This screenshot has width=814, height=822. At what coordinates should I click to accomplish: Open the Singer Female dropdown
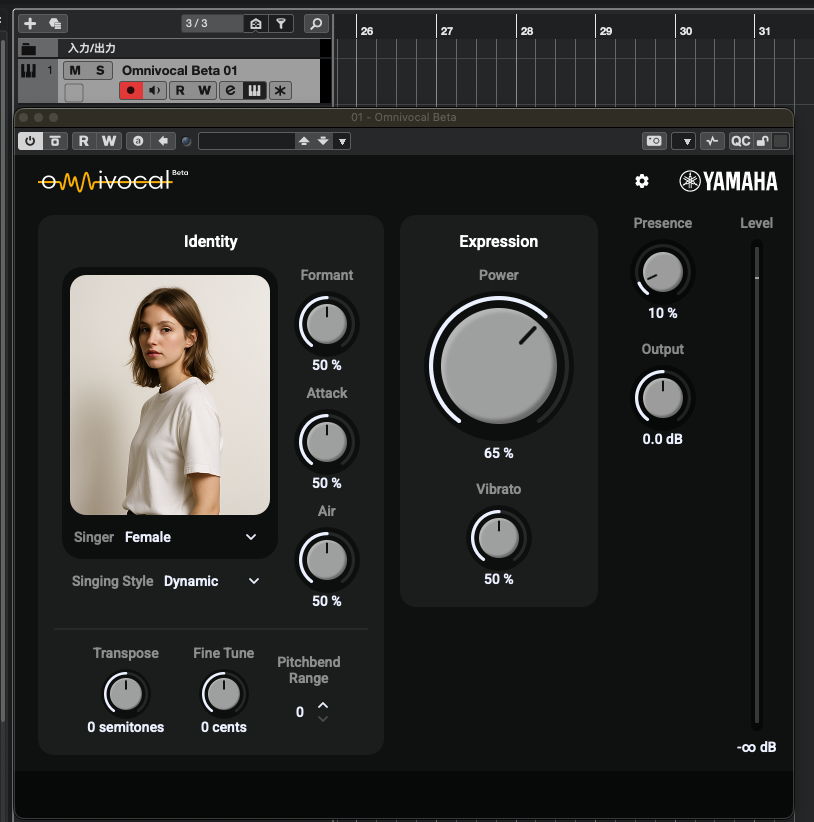click(251, 537)
